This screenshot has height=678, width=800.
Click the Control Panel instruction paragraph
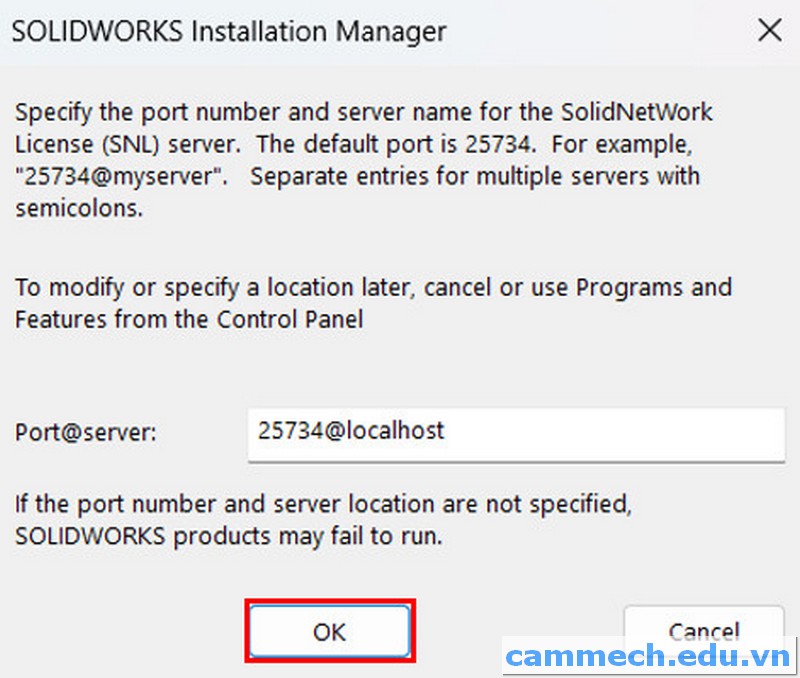pos(370,303)
